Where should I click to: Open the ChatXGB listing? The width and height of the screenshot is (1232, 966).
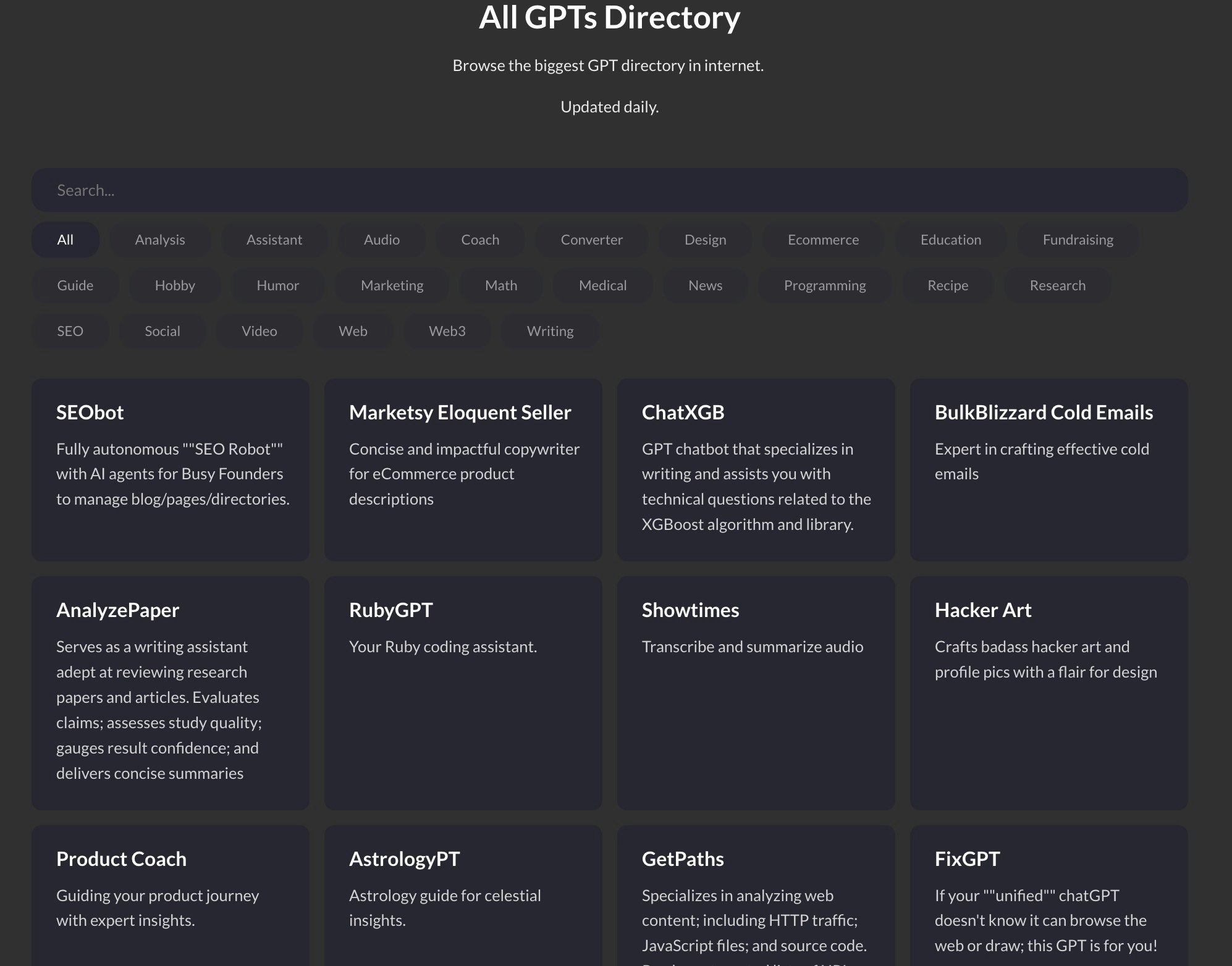point(756,469)
